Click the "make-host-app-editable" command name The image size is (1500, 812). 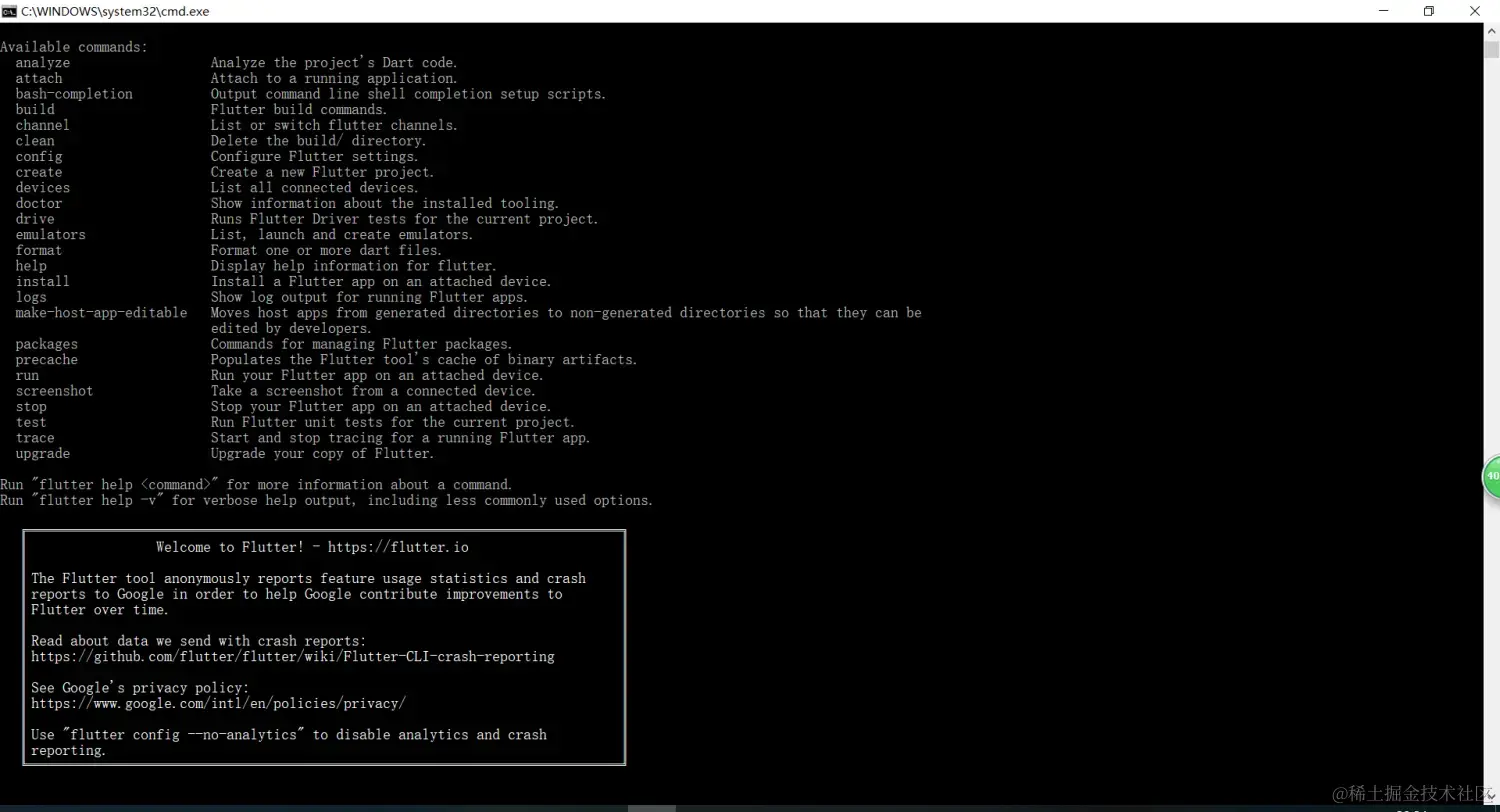[x=101, y=313]
